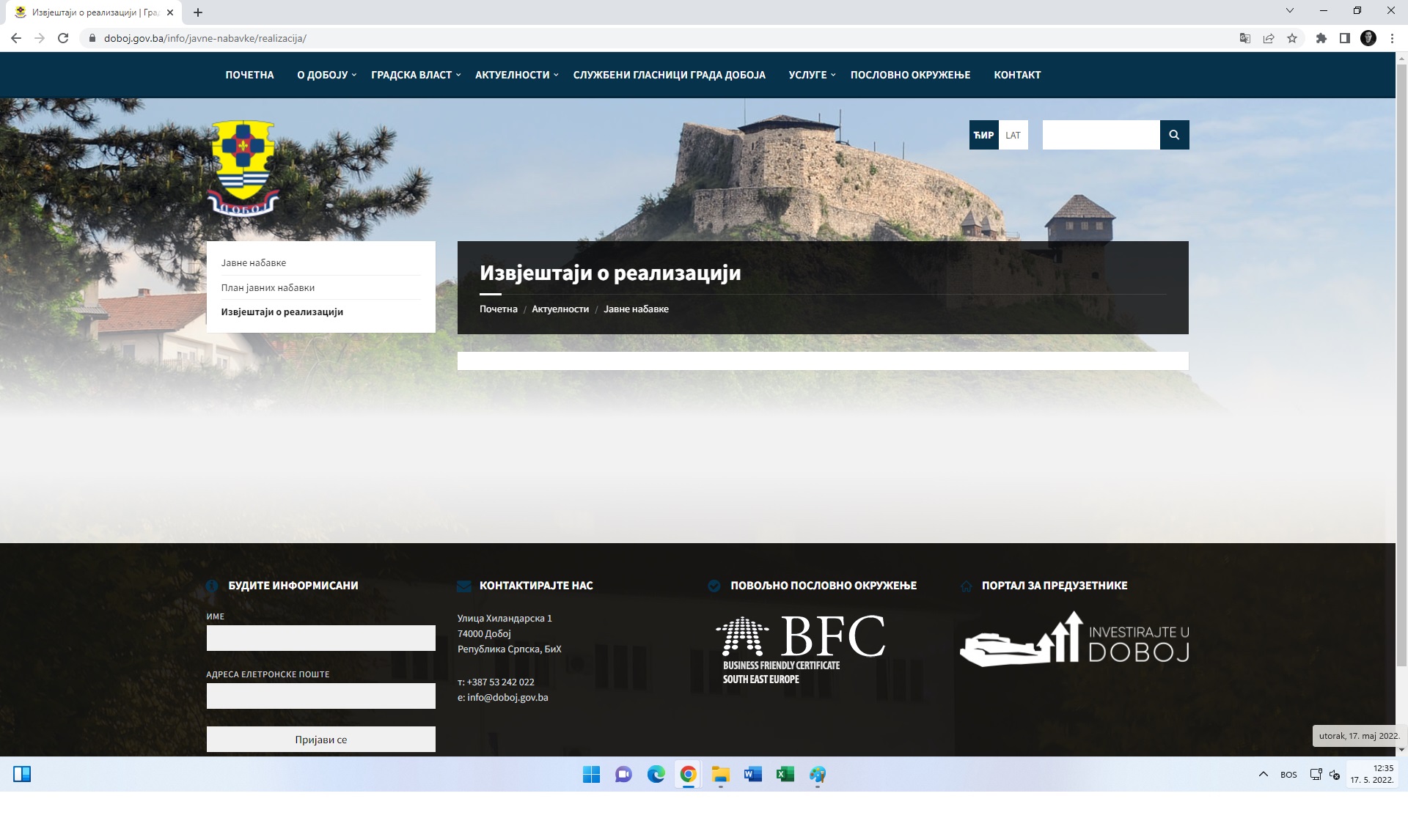The image size is (1408, 840).
Task: Click the Doboj coat of arms logo
Action: pyautogui.click(x=243, y=169)
